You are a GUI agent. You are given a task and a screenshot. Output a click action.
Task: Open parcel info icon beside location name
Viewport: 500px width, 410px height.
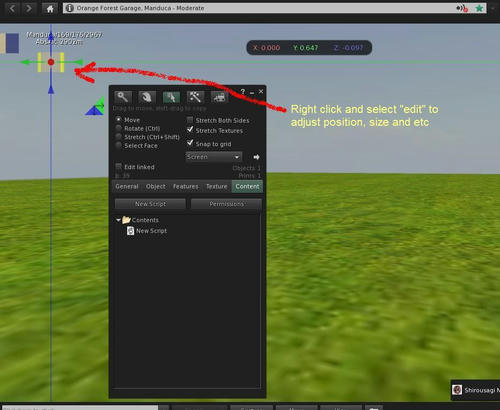(x=69, y=8)
